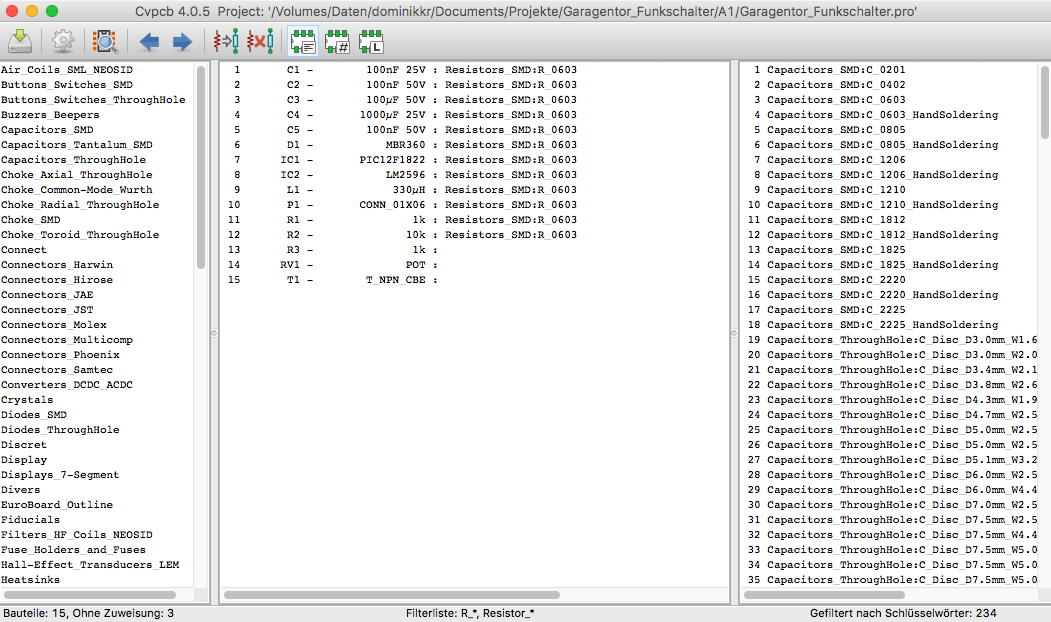Select Fuse_Holders_and_Fuses library
This screenshot has height=622, width=1051.
click(x=73, y=550)
